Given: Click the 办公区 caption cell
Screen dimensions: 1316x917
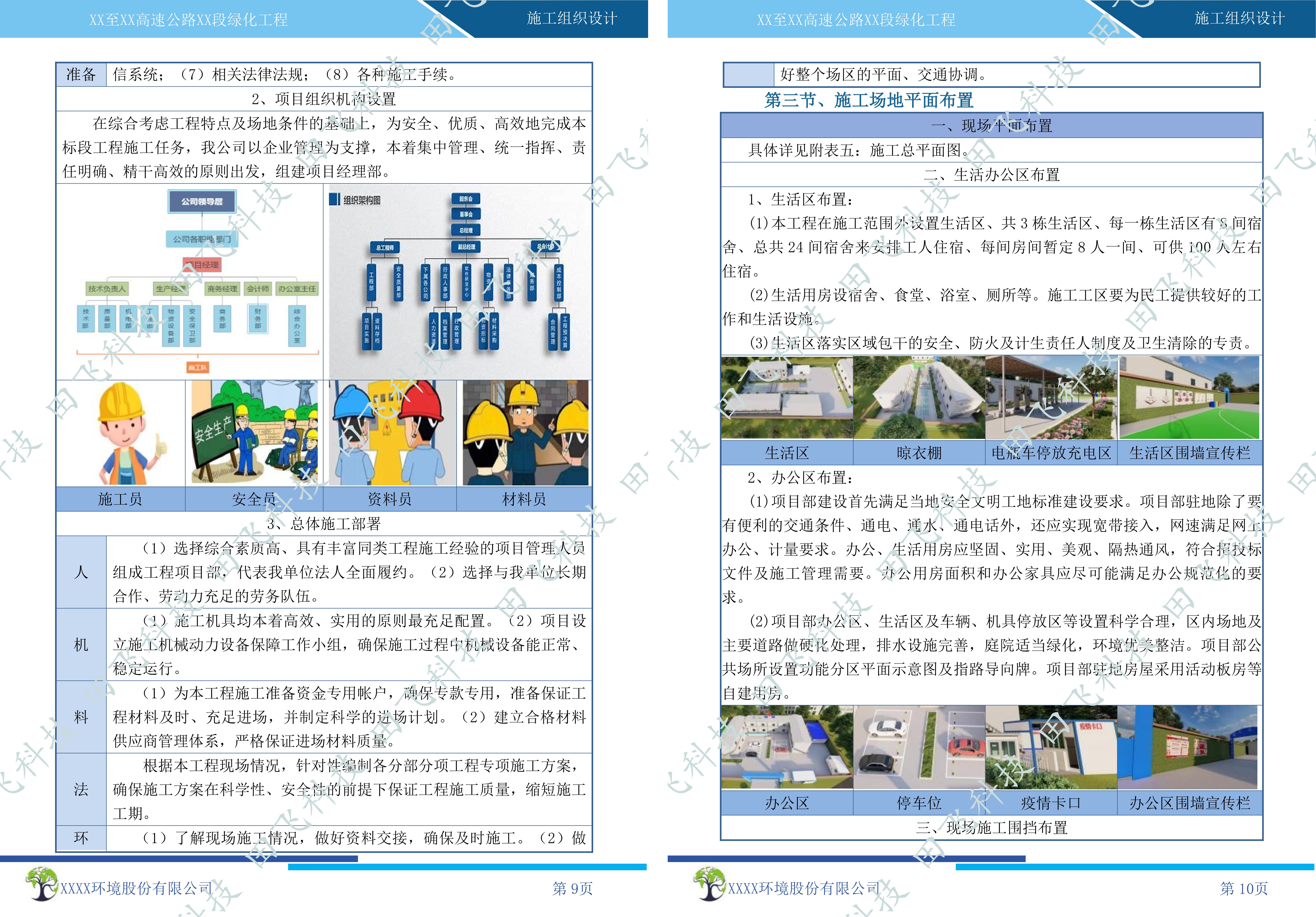Looking at the screenshot, I should 787,803.
